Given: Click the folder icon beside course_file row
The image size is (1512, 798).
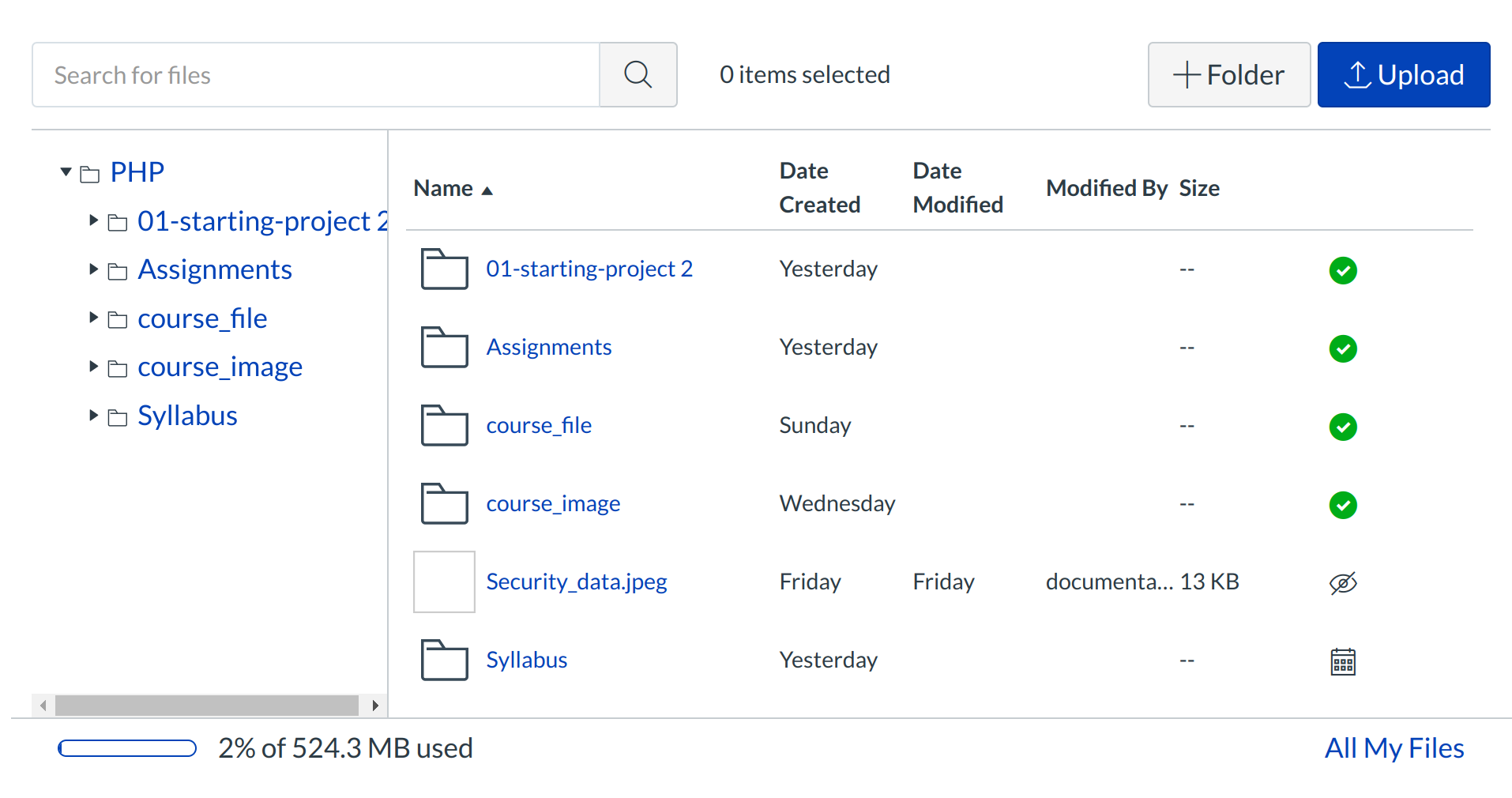Looking at the screenshot, I should 444,426.
